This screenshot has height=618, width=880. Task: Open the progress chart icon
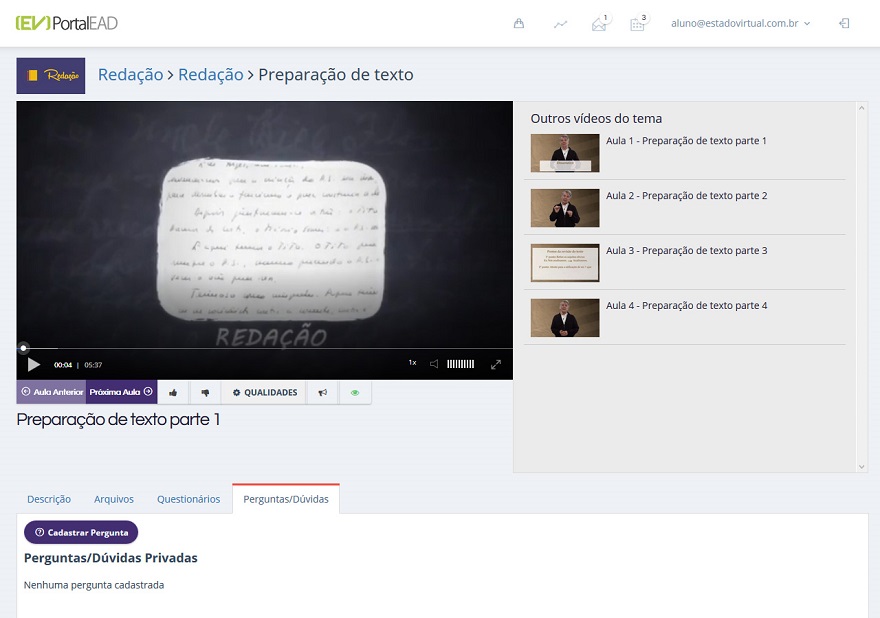[560, 24]
